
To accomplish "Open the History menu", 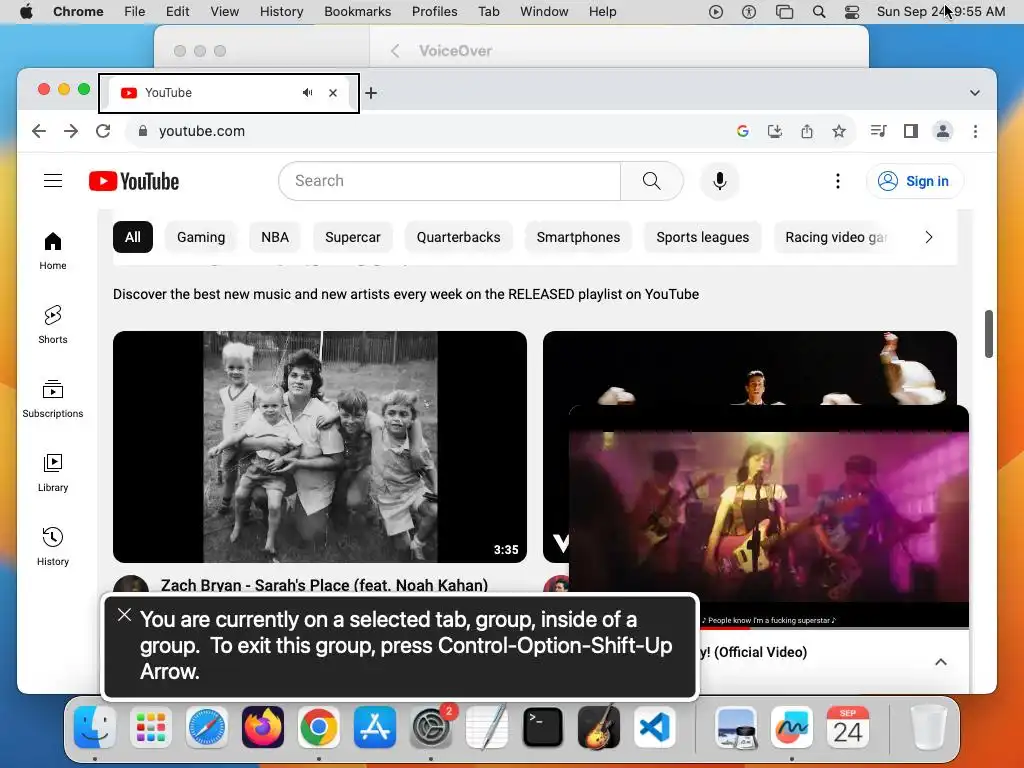I will 281,12.
